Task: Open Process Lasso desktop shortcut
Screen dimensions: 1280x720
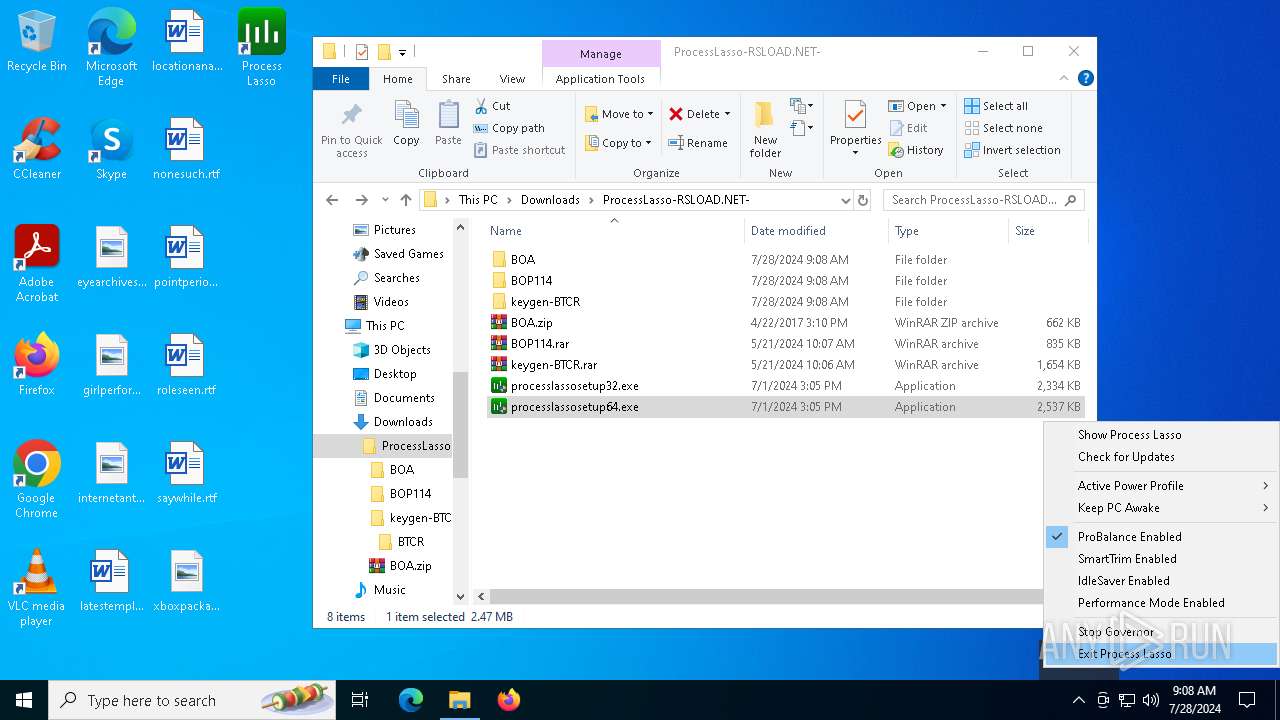Action: (x=261, y=47)
